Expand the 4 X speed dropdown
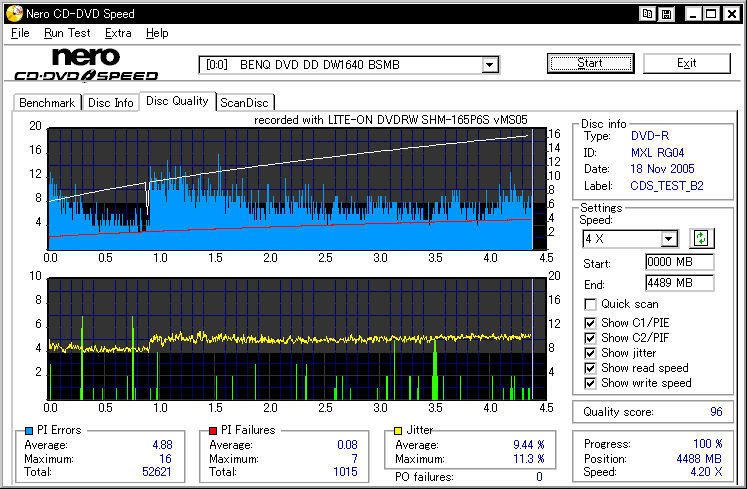 pyautogui.click(x=669, y=239)
